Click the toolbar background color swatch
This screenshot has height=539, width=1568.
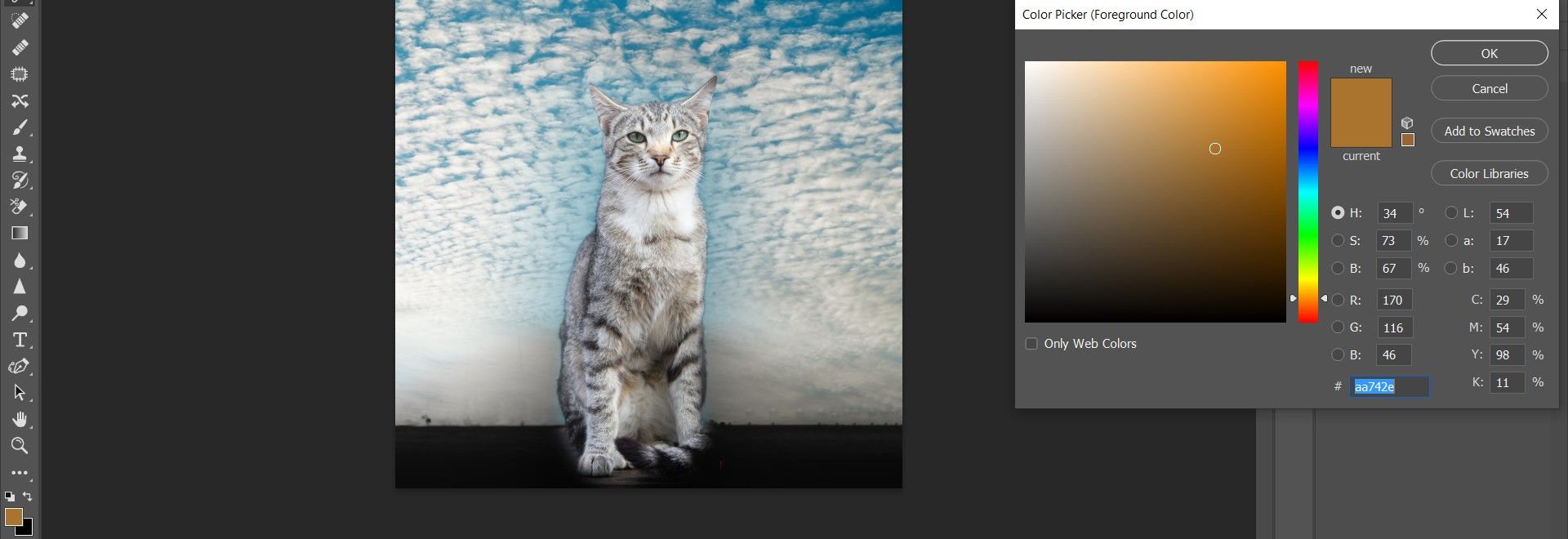[x=28, y=529]
